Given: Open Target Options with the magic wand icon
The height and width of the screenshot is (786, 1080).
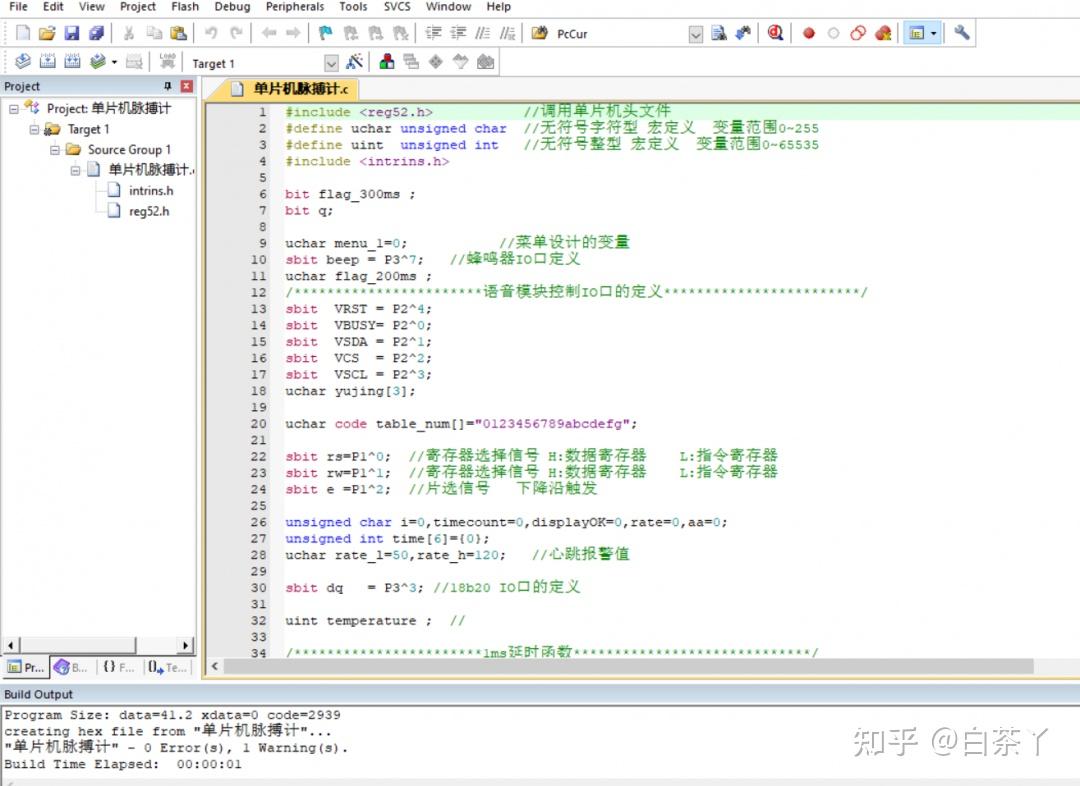Looking at the screenshot, I should pos(354,62).
